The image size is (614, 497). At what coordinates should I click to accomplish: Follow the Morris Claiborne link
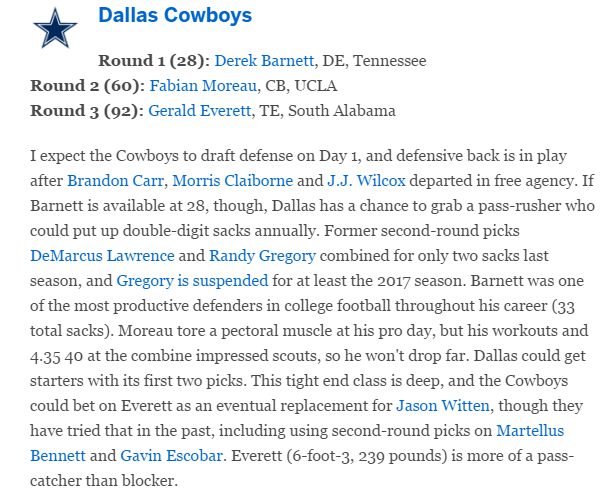tap(233, 181)
